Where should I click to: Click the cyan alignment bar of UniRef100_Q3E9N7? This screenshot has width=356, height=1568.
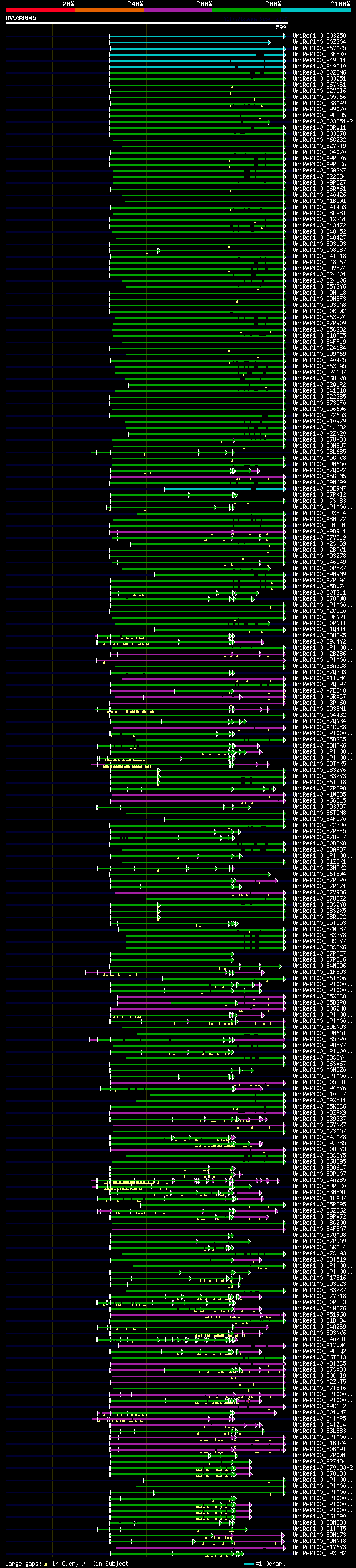pyautogui.click(x=225, y=489)
